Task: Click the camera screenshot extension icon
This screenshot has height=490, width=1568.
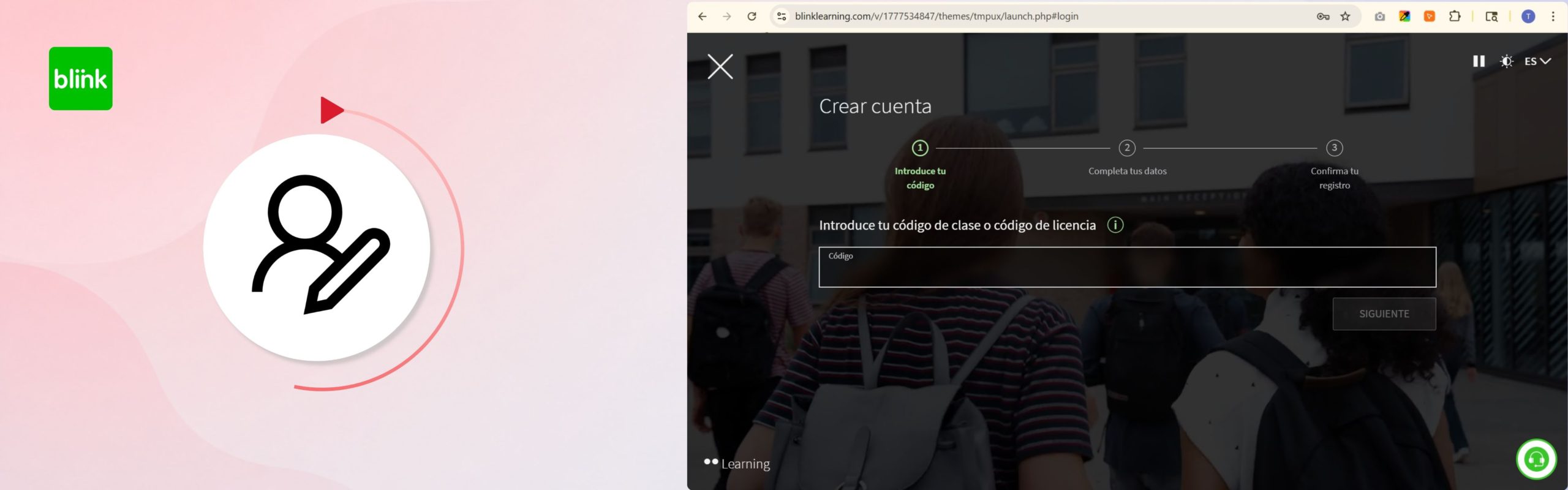Action: point(1379,17)
